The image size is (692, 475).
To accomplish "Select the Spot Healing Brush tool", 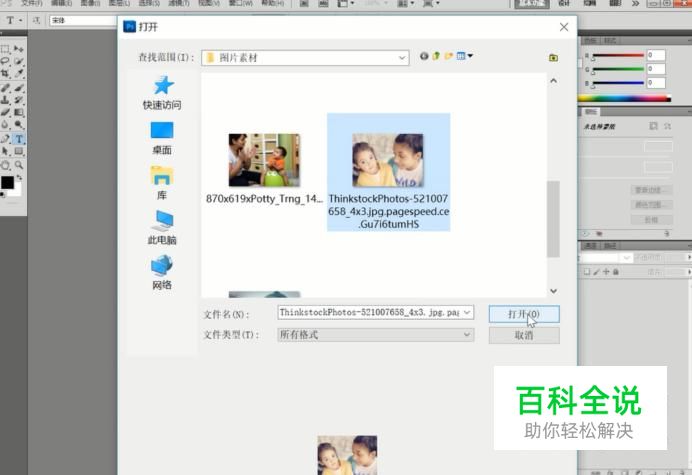I will [5, 88].
